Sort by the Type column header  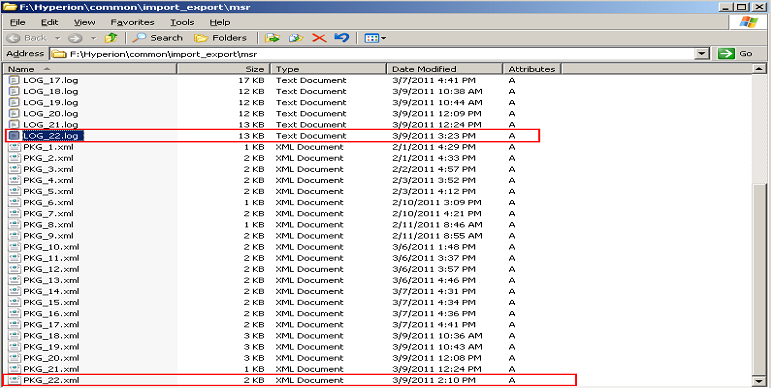click(x=328, y=69)
